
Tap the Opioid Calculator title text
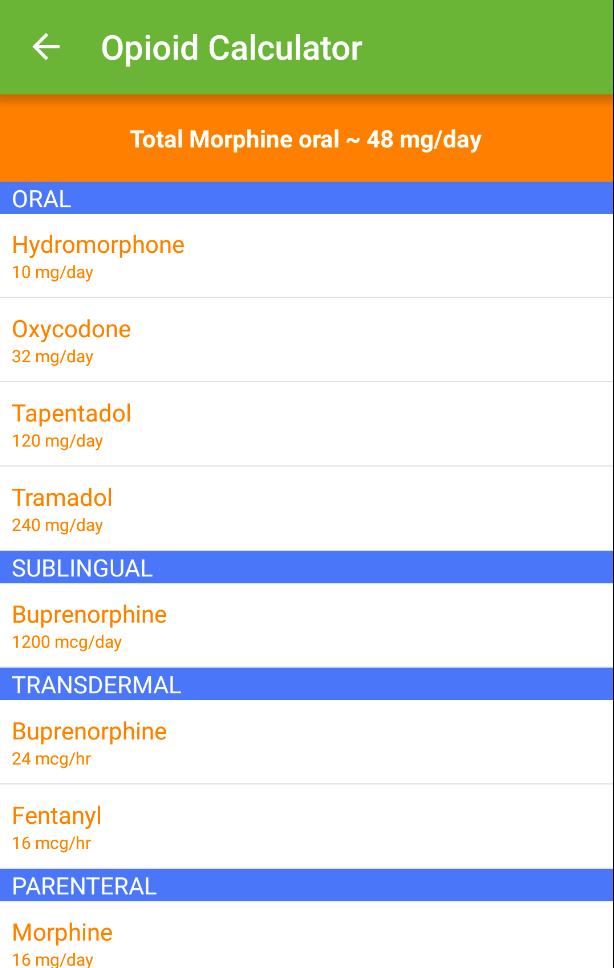click(x=231, y=47)
